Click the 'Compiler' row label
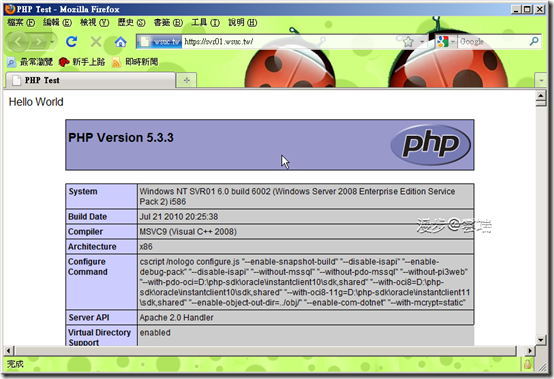This screenshot has width=554, height=379. pyautogui.click(x=85, y=232)
